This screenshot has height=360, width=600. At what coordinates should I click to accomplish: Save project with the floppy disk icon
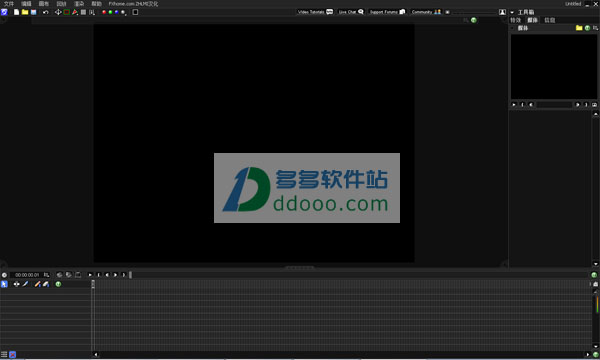(x=34, y=12)
